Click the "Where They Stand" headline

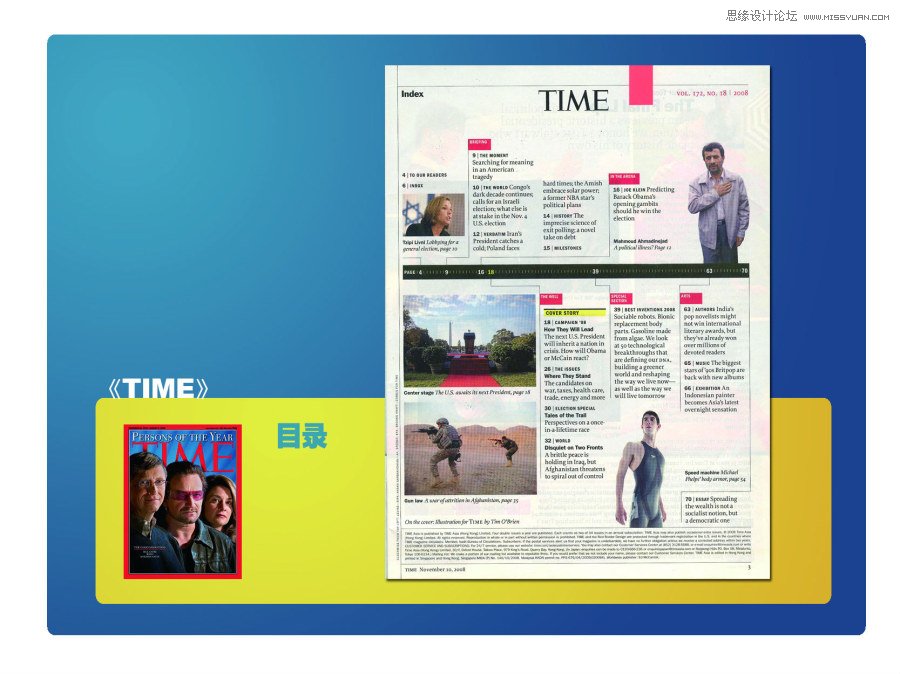pyautogui.click(x=567, y=376)
